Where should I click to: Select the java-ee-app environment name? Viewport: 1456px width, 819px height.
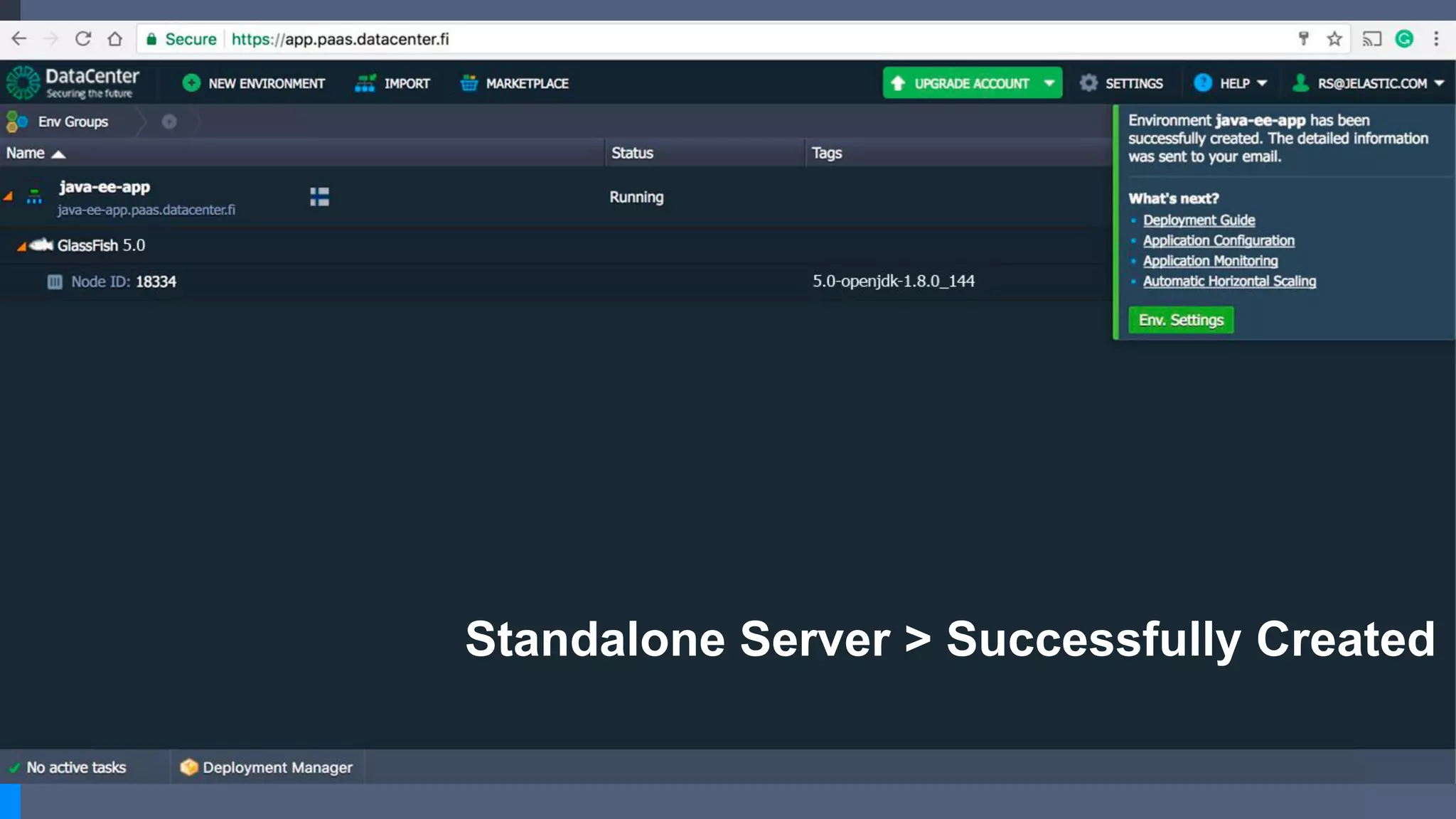tap(105, 187)
